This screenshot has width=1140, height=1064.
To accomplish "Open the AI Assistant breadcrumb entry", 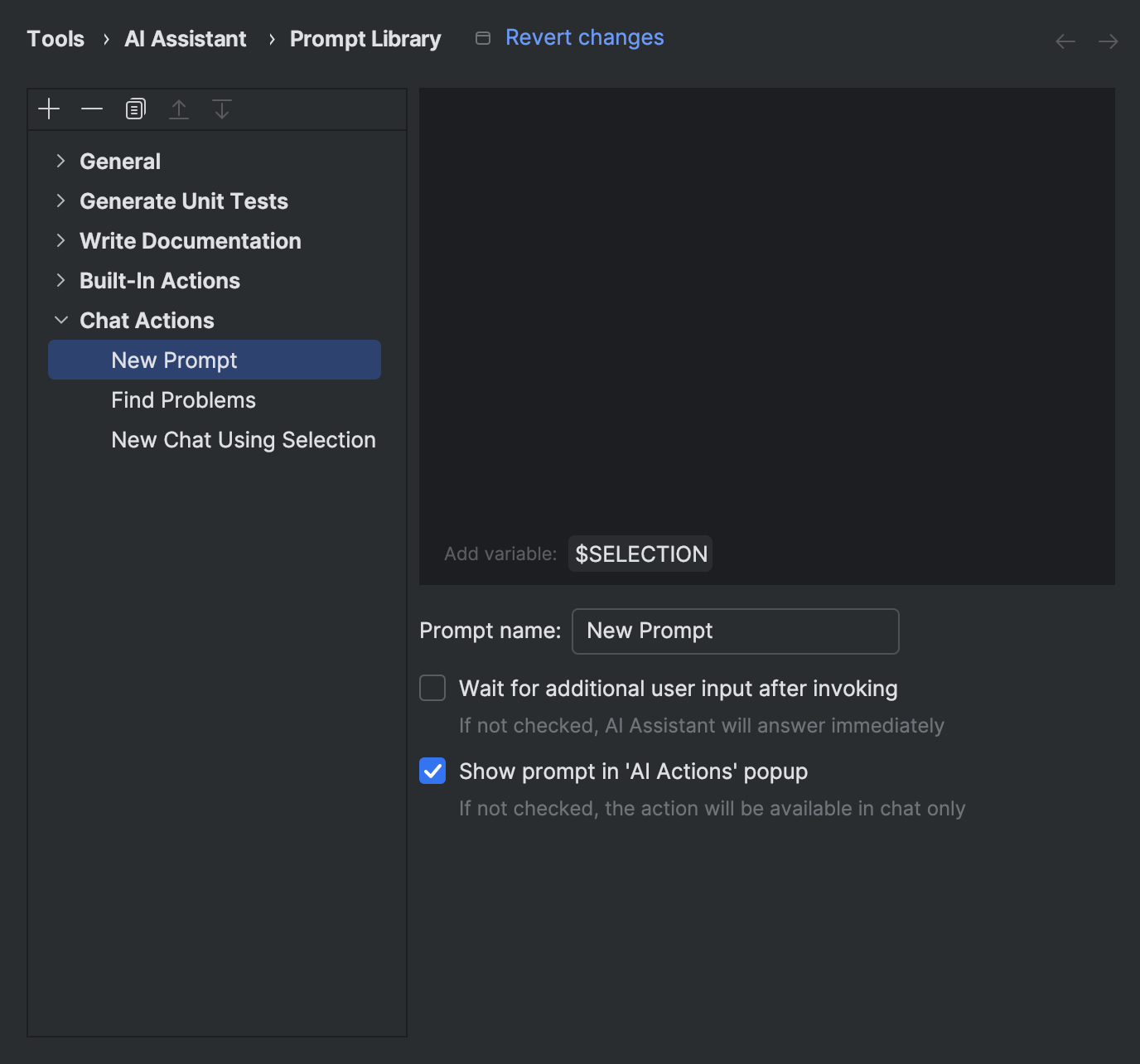I will coord(185,38).
